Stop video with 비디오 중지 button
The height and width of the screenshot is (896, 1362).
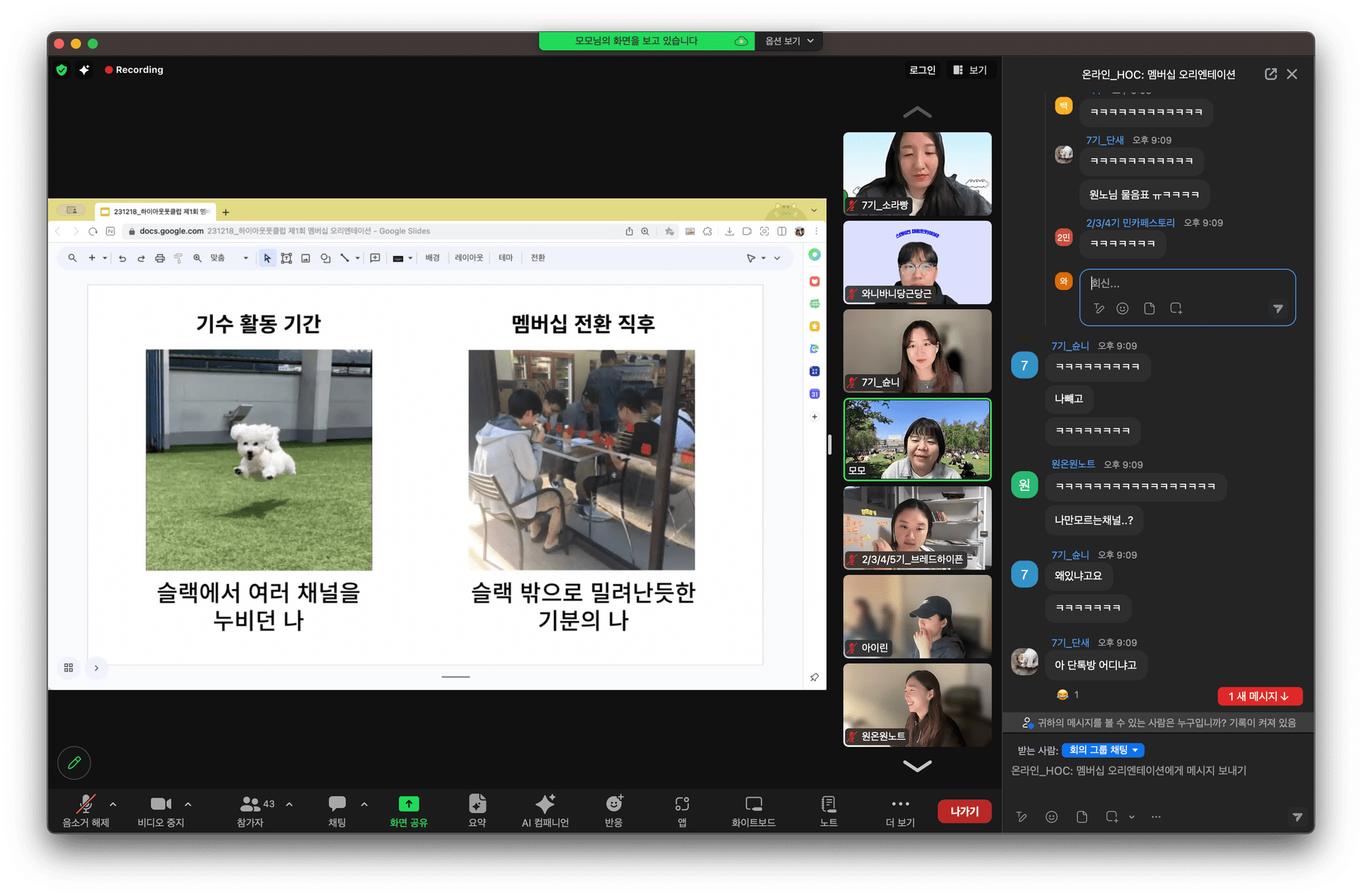click(161, 805)
